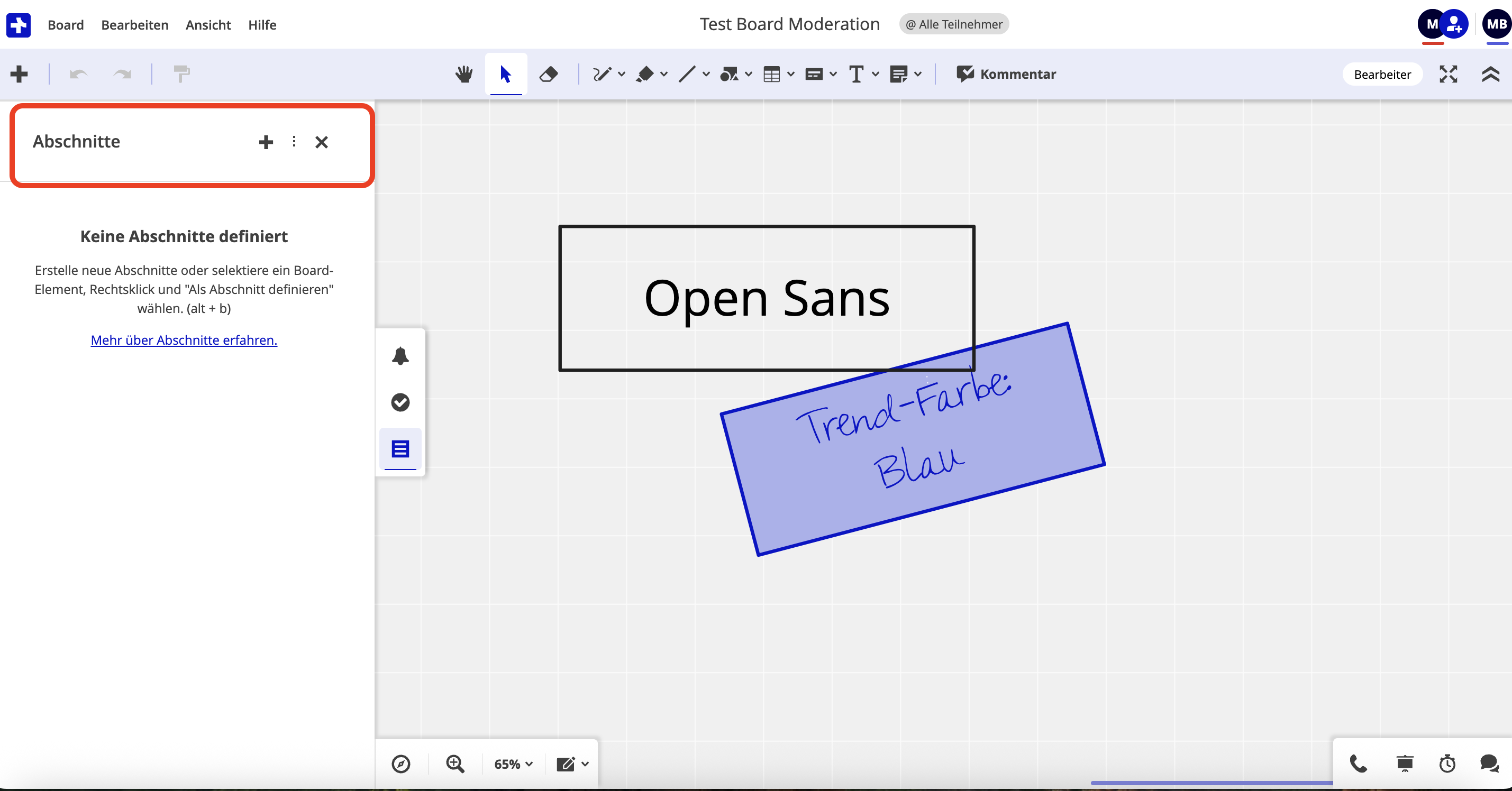Screen dimensions: 1512x791
Task: Click the timer icon
Action: point(1447,764)
